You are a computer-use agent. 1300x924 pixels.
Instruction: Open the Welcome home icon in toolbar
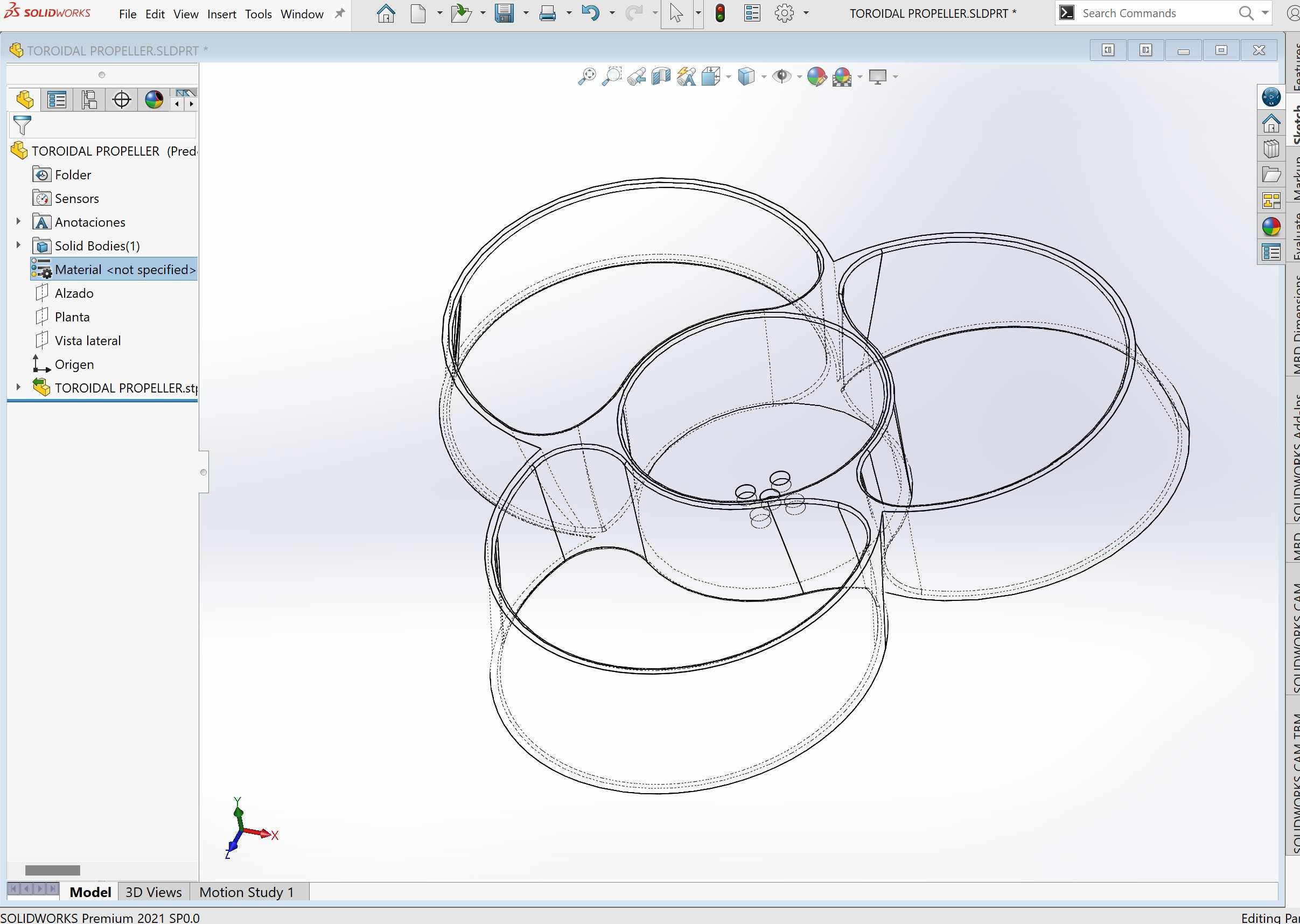[386, 13]
